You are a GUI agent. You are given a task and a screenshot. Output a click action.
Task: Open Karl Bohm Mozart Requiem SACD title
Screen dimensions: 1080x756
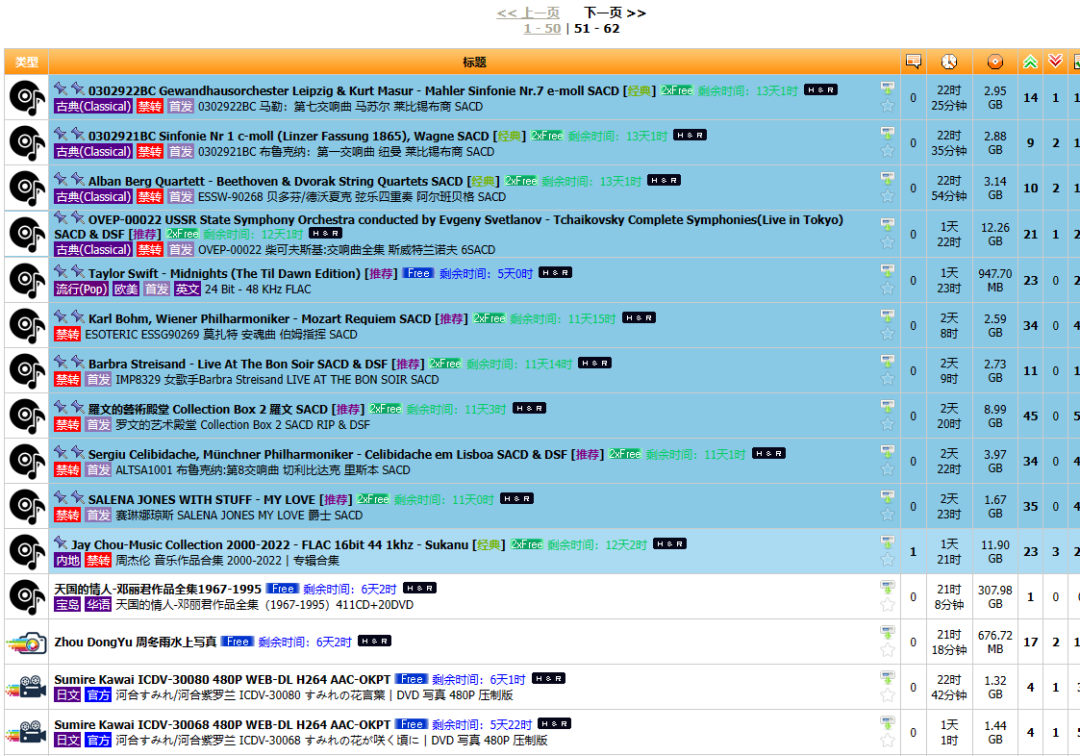click(260, 319)
